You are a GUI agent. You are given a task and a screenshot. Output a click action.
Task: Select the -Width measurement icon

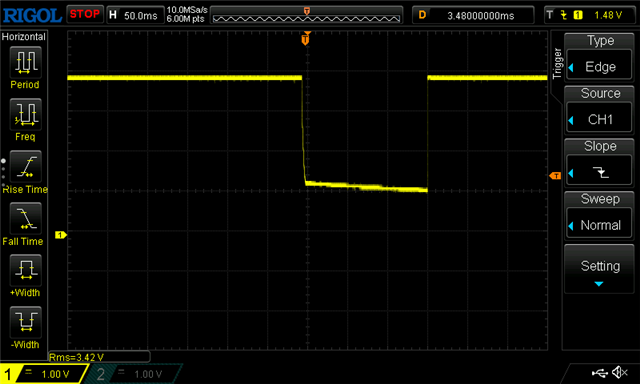[x=25, y=322]
